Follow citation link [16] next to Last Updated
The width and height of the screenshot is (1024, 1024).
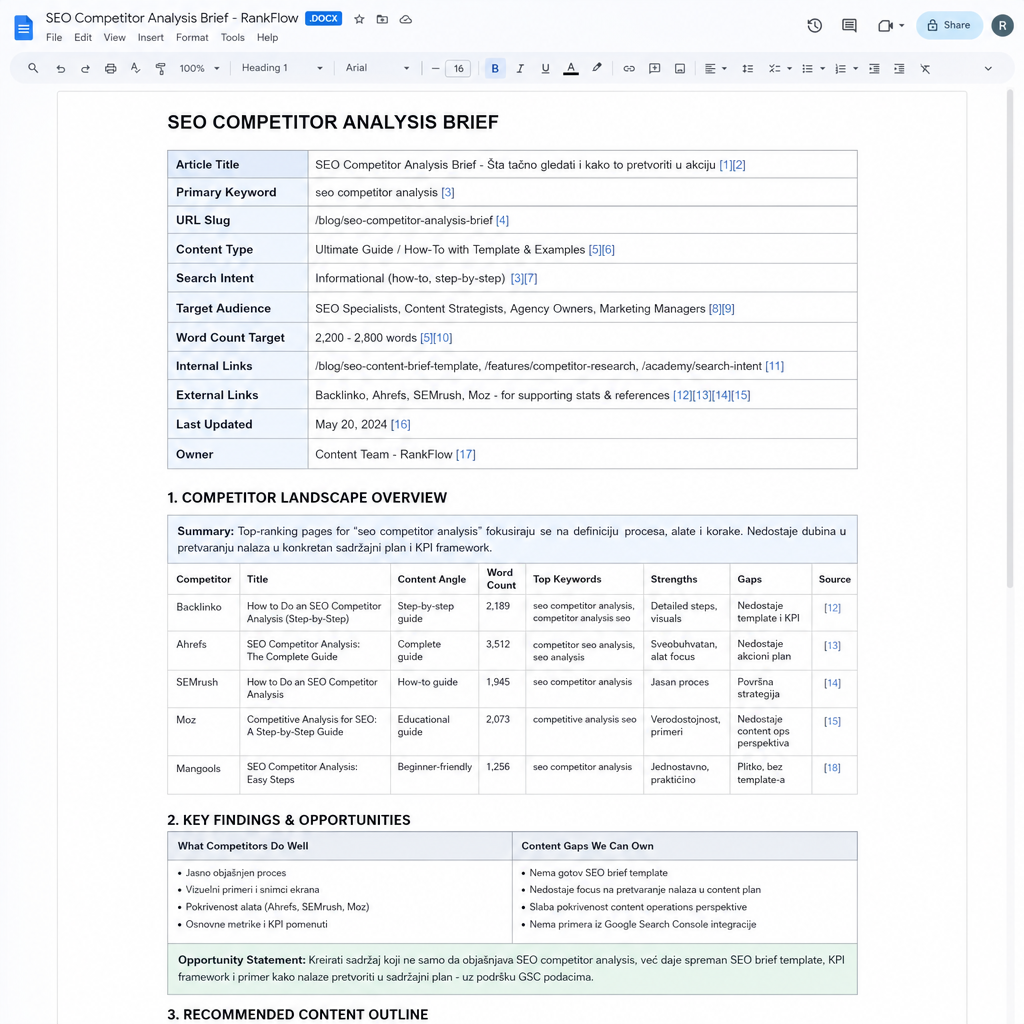click(x=400, y=424)
